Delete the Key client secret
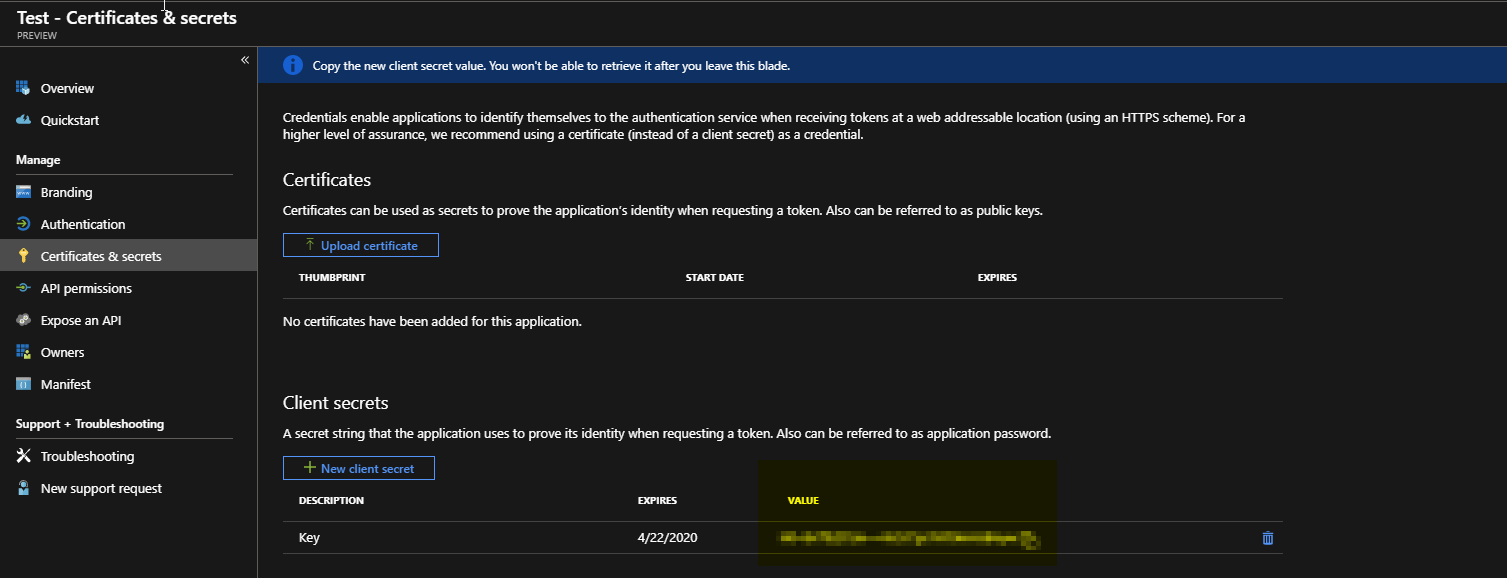Viewport: 1507px width, 578px height. tap(1268, 538)
